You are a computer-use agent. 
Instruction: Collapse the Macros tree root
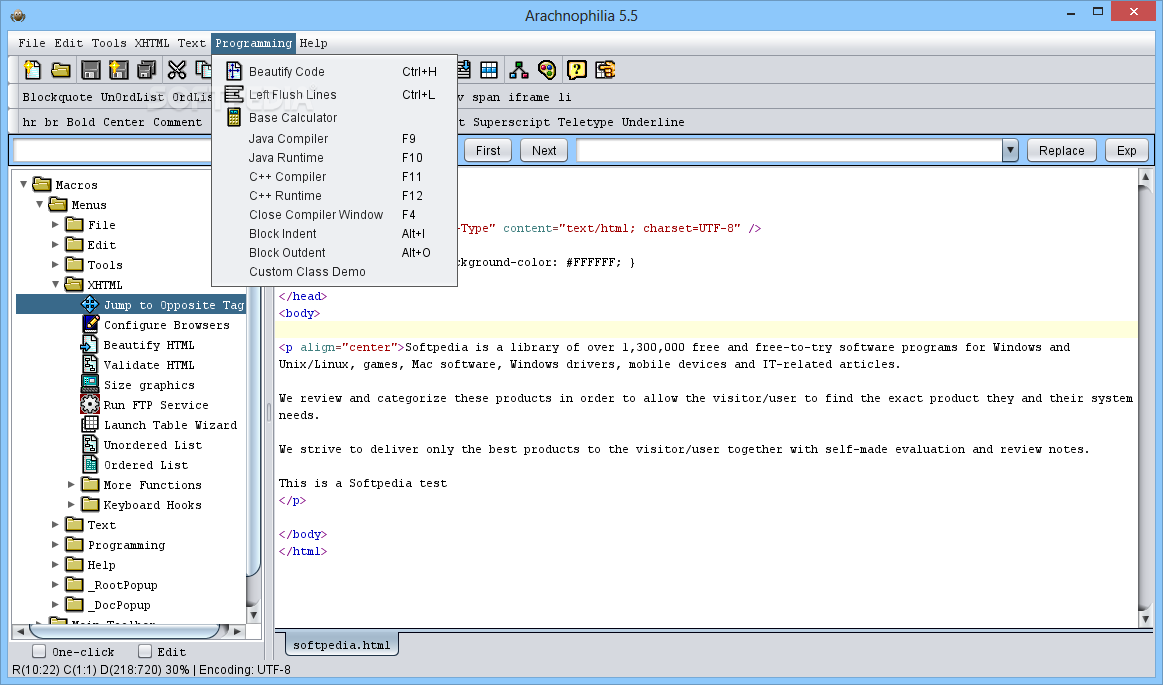coord(24,184)
